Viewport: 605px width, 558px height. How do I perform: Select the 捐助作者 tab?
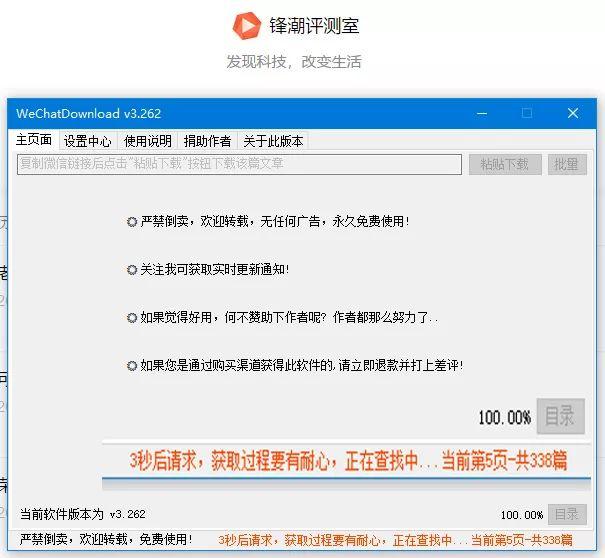pos(208,141)
